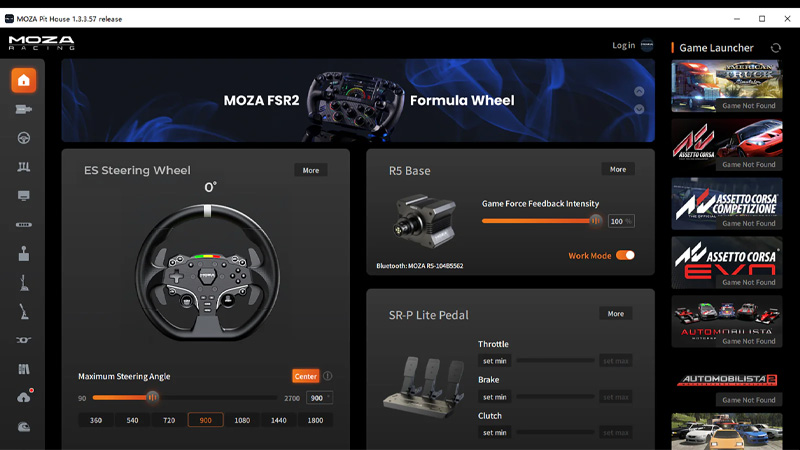800x450 pixels.
Task: Click the Throttle calibration bar
Action: [x=555, y=361]
